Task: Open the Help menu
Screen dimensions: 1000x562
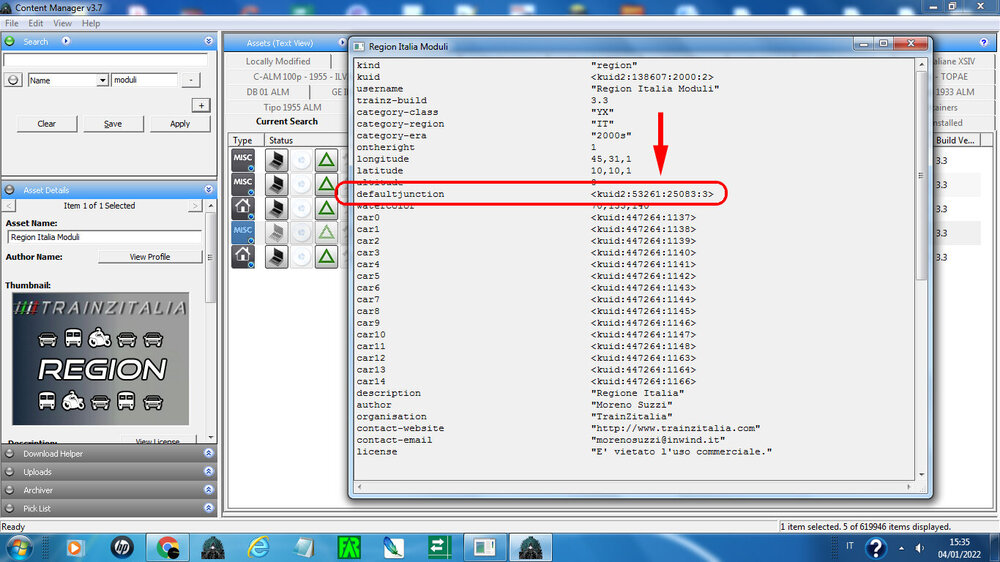Action: (91, 23)
